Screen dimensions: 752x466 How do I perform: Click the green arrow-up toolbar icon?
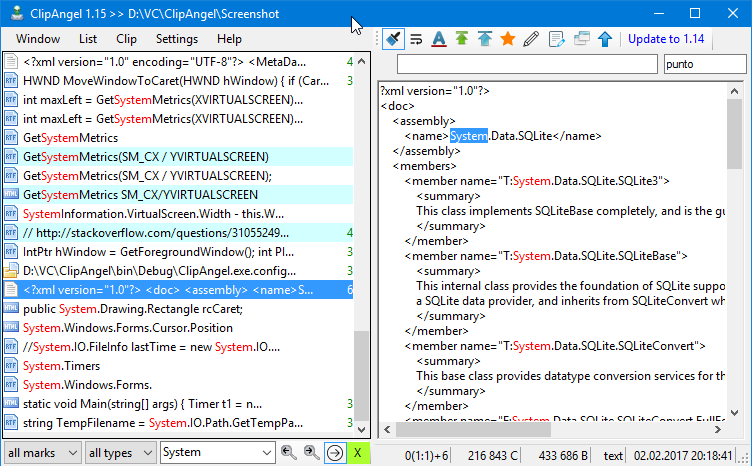462,39
